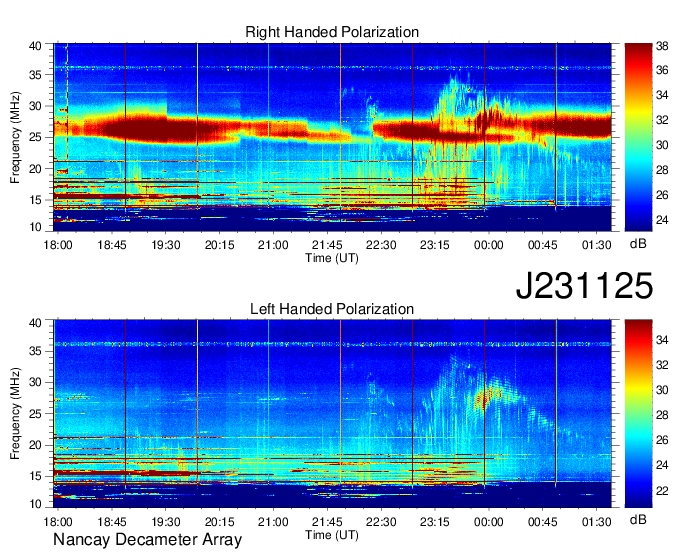Image resolution: width=680 pixels, height=552 pixels.
Task: Click the 20:15 time tick on Right Handed plot
Action: [219, 245]
